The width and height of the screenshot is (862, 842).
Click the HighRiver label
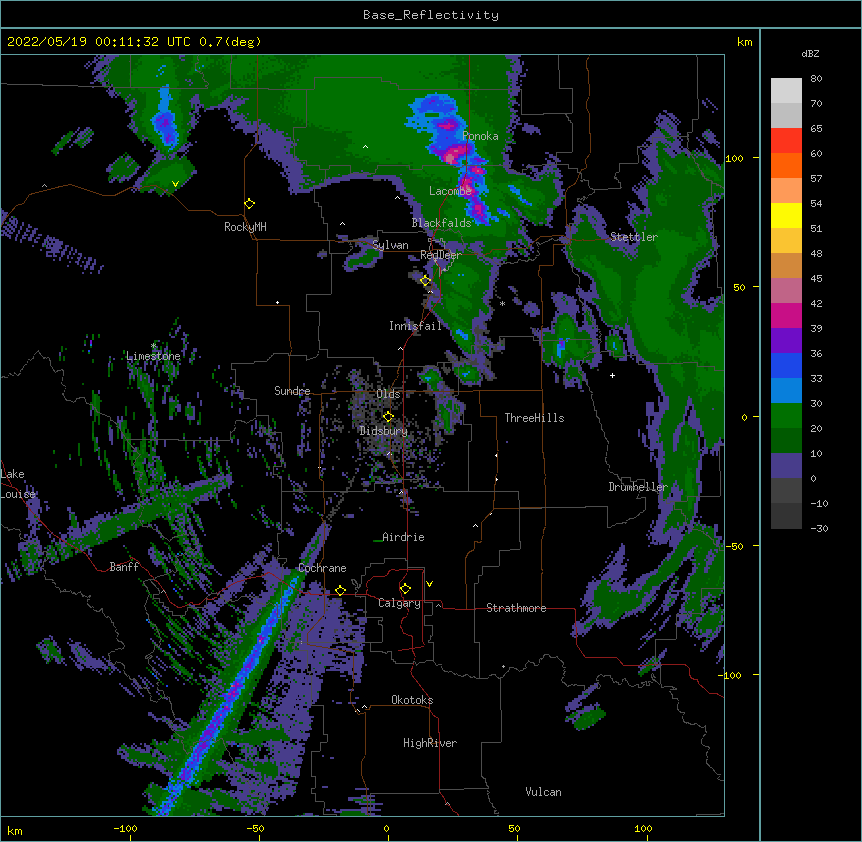click(430, 743)
